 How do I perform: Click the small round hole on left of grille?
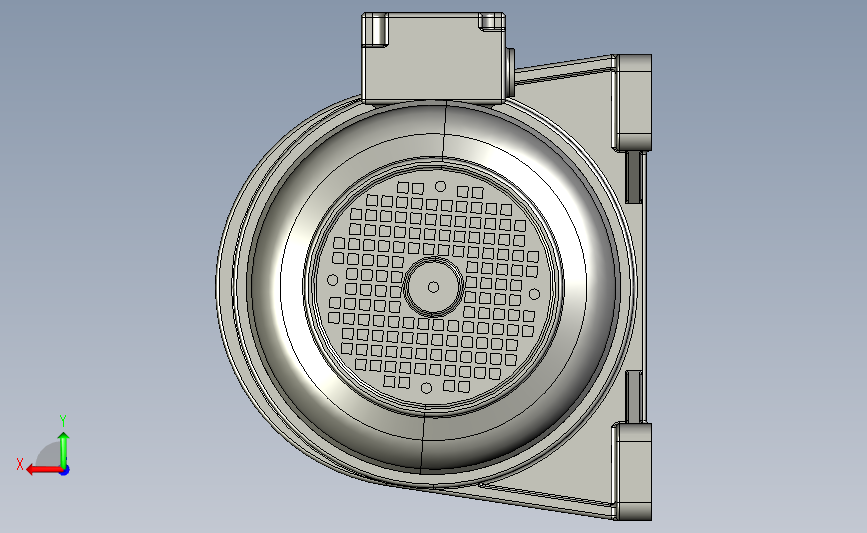332,280
